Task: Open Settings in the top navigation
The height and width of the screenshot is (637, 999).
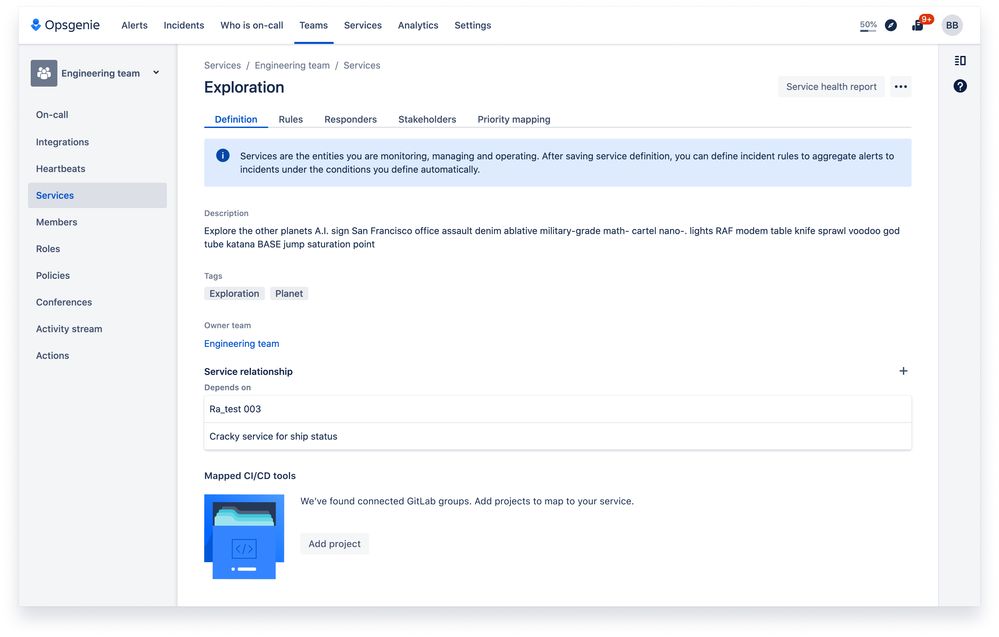Action: [473, 25]
